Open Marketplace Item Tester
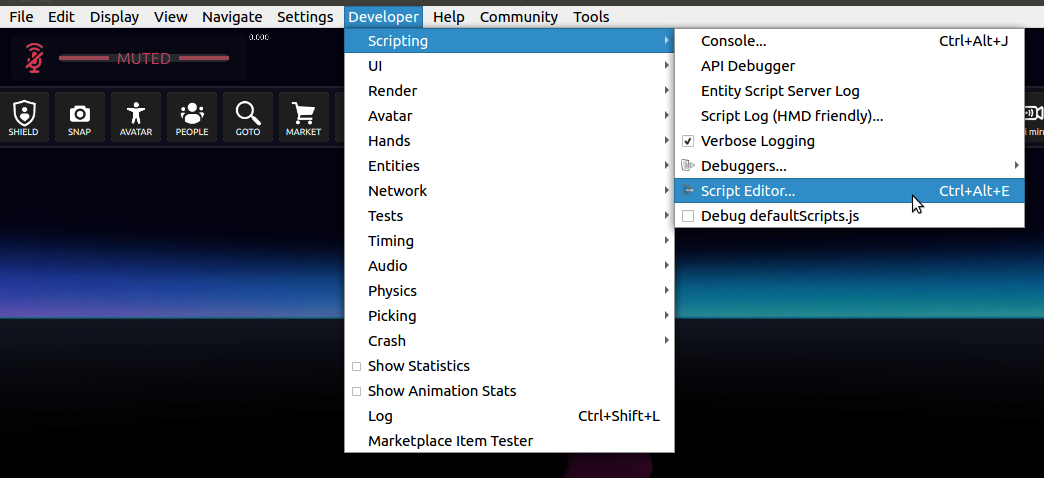This screenshot has height=478, width=1044. (509, 441)
